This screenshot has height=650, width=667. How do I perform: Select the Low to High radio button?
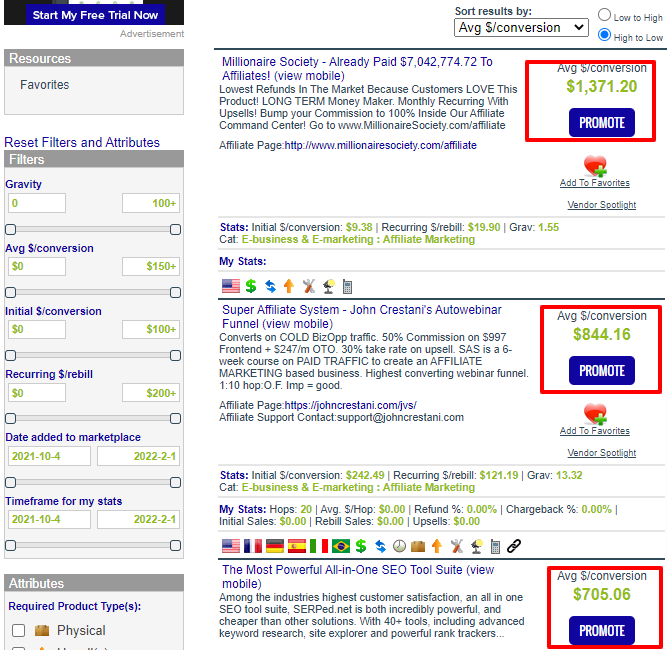(x=604, y=15)
